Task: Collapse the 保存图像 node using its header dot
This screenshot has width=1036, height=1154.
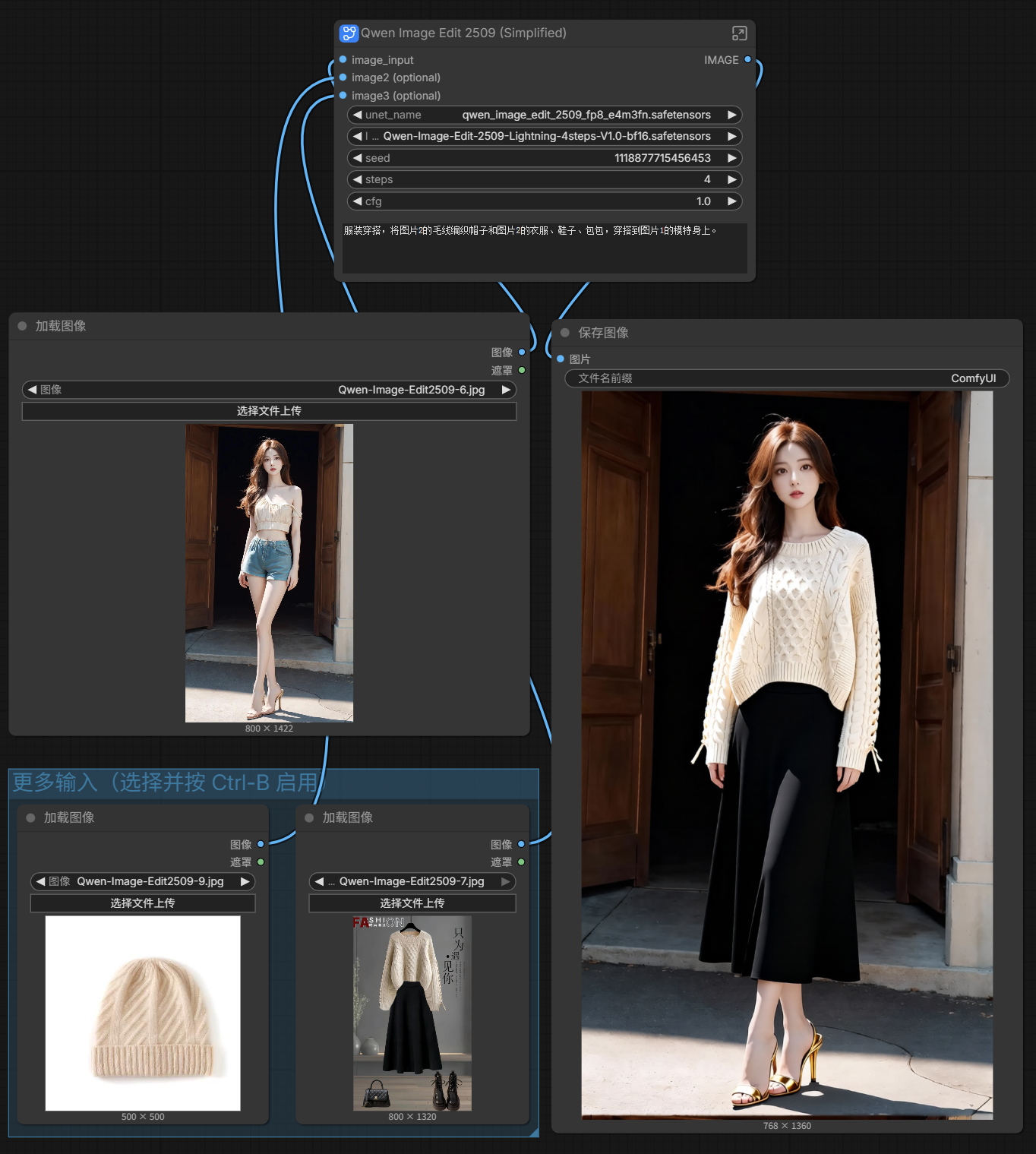Action: click(x=565, y=333)
